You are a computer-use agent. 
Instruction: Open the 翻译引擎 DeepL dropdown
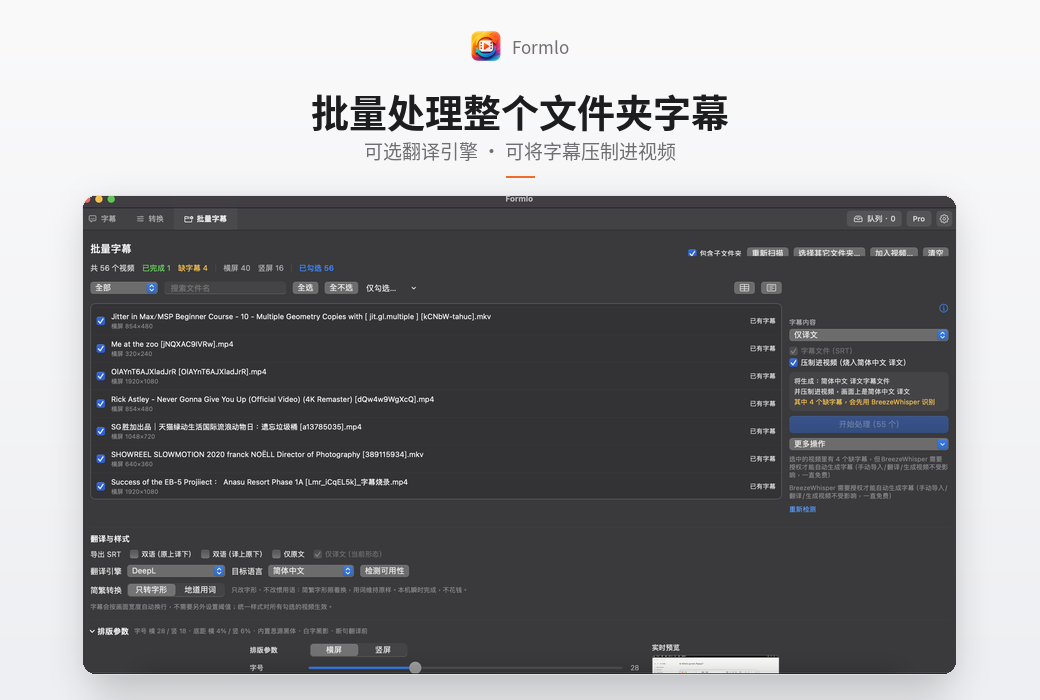click(176, 571)
